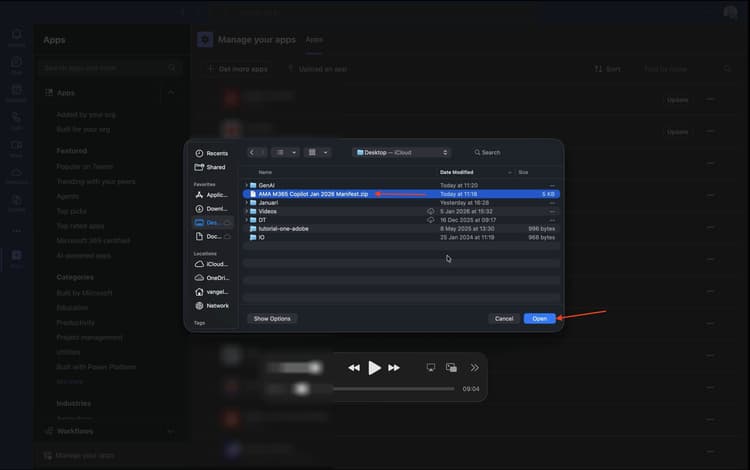Collapse the Workflows section chevron in Teams

point(171,431)
